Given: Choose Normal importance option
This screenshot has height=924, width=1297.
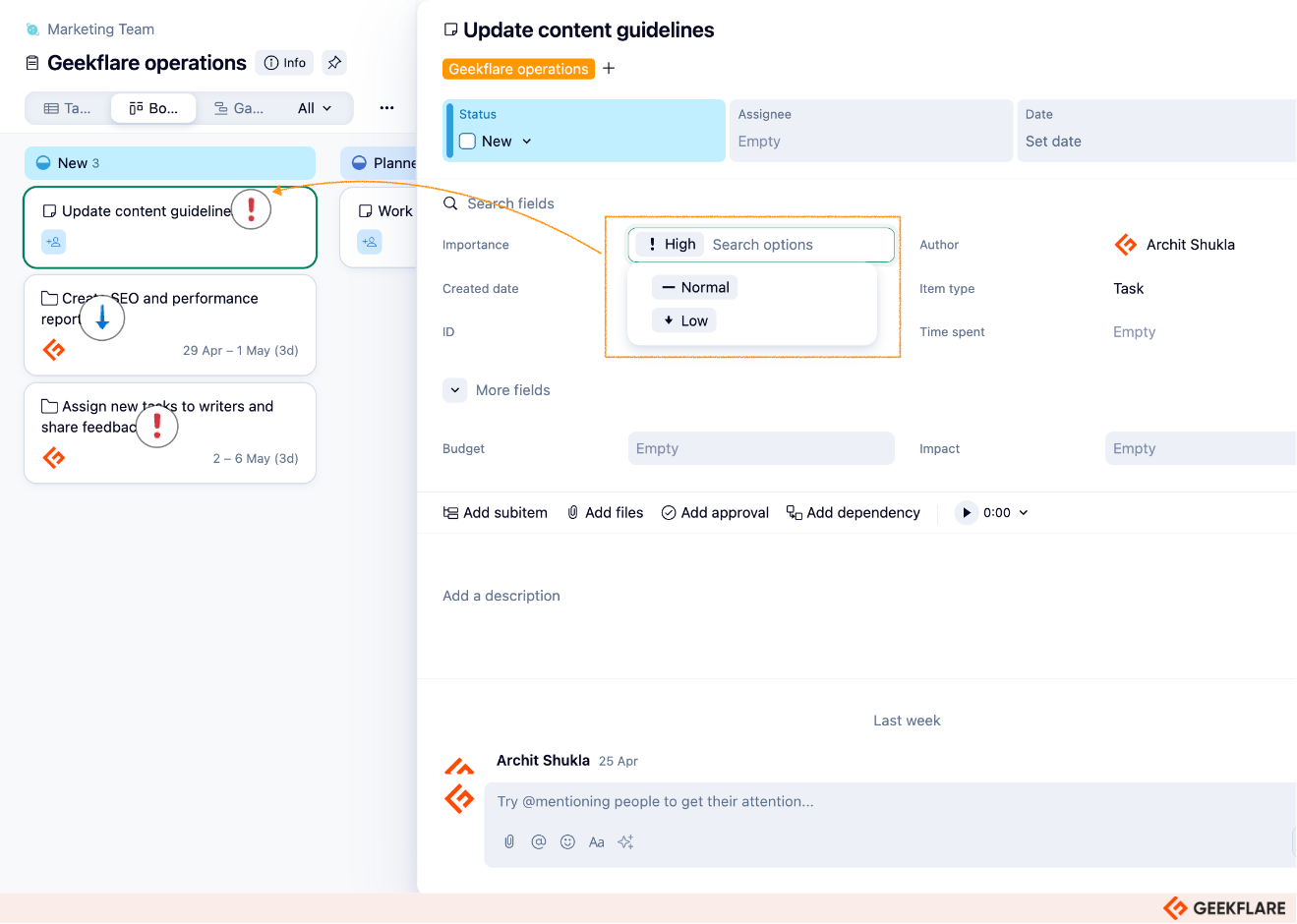Looking at the screenshot, I should pyautogui.click(x=695, y=287).
